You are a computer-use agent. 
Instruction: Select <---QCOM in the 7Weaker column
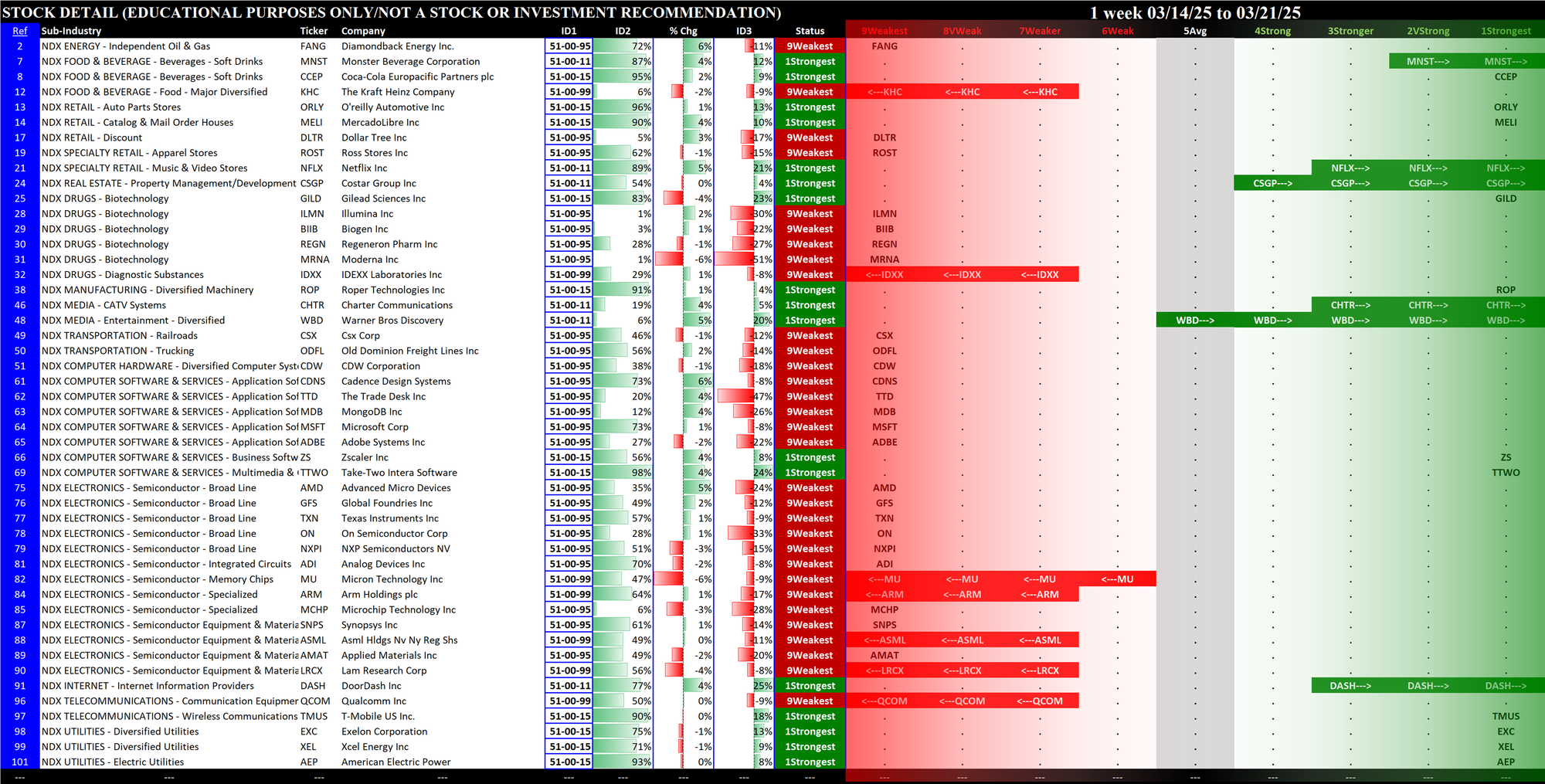[1040, 701]
